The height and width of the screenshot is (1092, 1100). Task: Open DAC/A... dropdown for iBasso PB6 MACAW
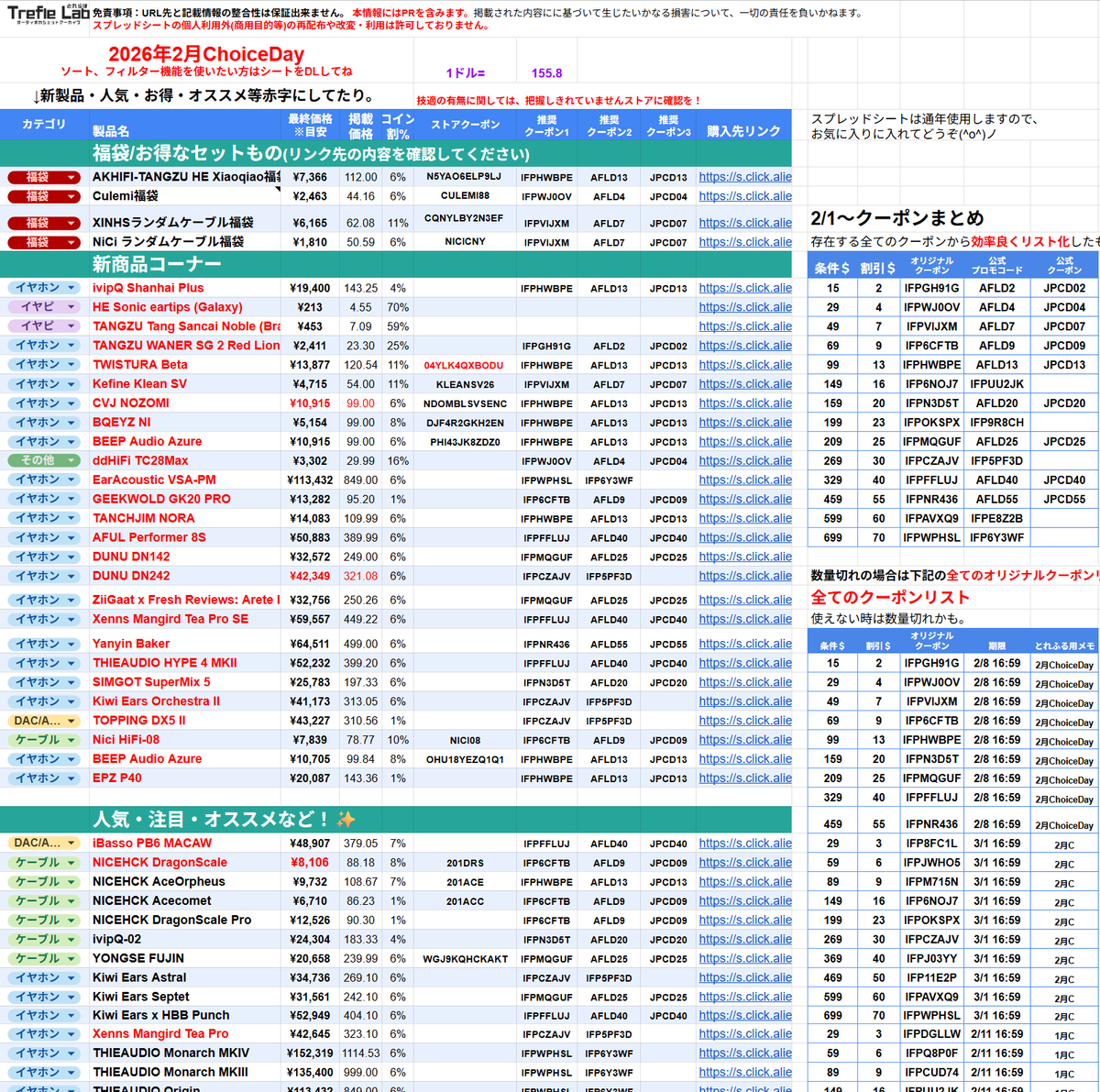click(44, 843)
